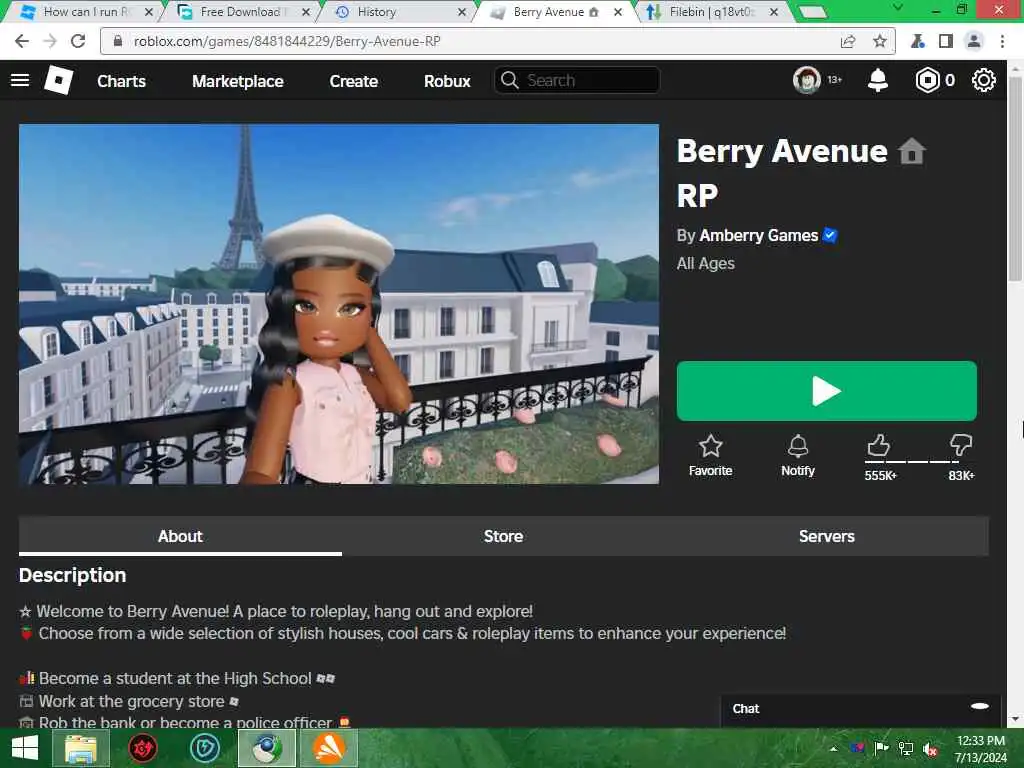1024x768 pixels.
Task: Share this page from address bar
Action: click(848, 41)
